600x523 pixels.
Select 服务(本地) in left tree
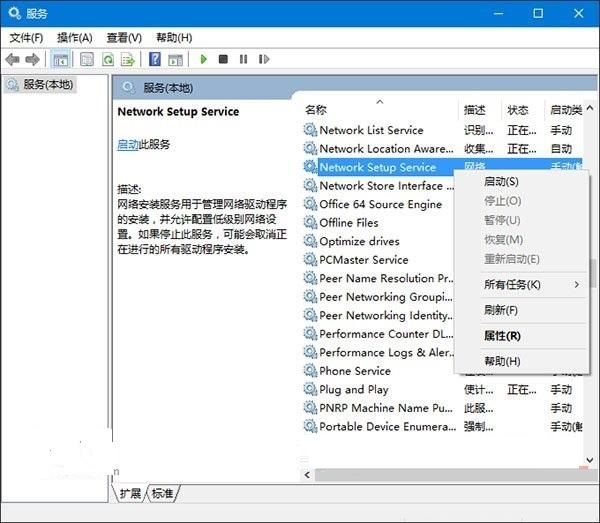[47, 85]
